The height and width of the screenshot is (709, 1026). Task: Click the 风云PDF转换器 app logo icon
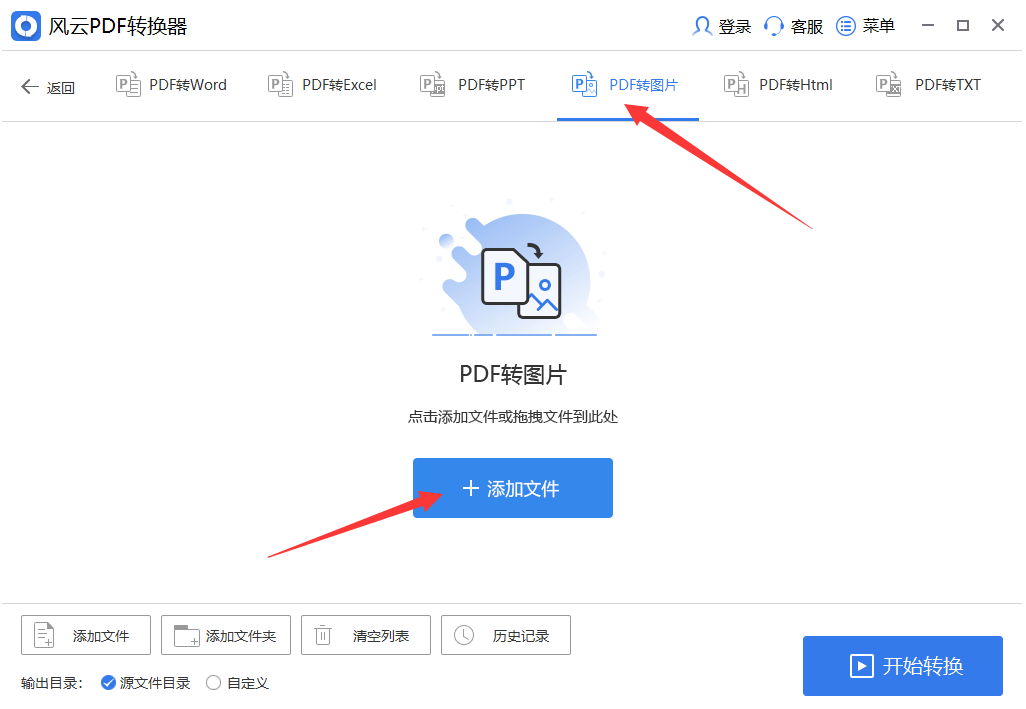point(25,26)
